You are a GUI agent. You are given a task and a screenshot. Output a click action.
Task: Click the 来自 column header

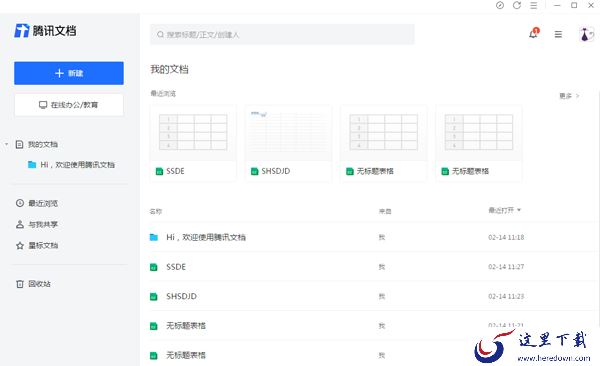(385, 211)
